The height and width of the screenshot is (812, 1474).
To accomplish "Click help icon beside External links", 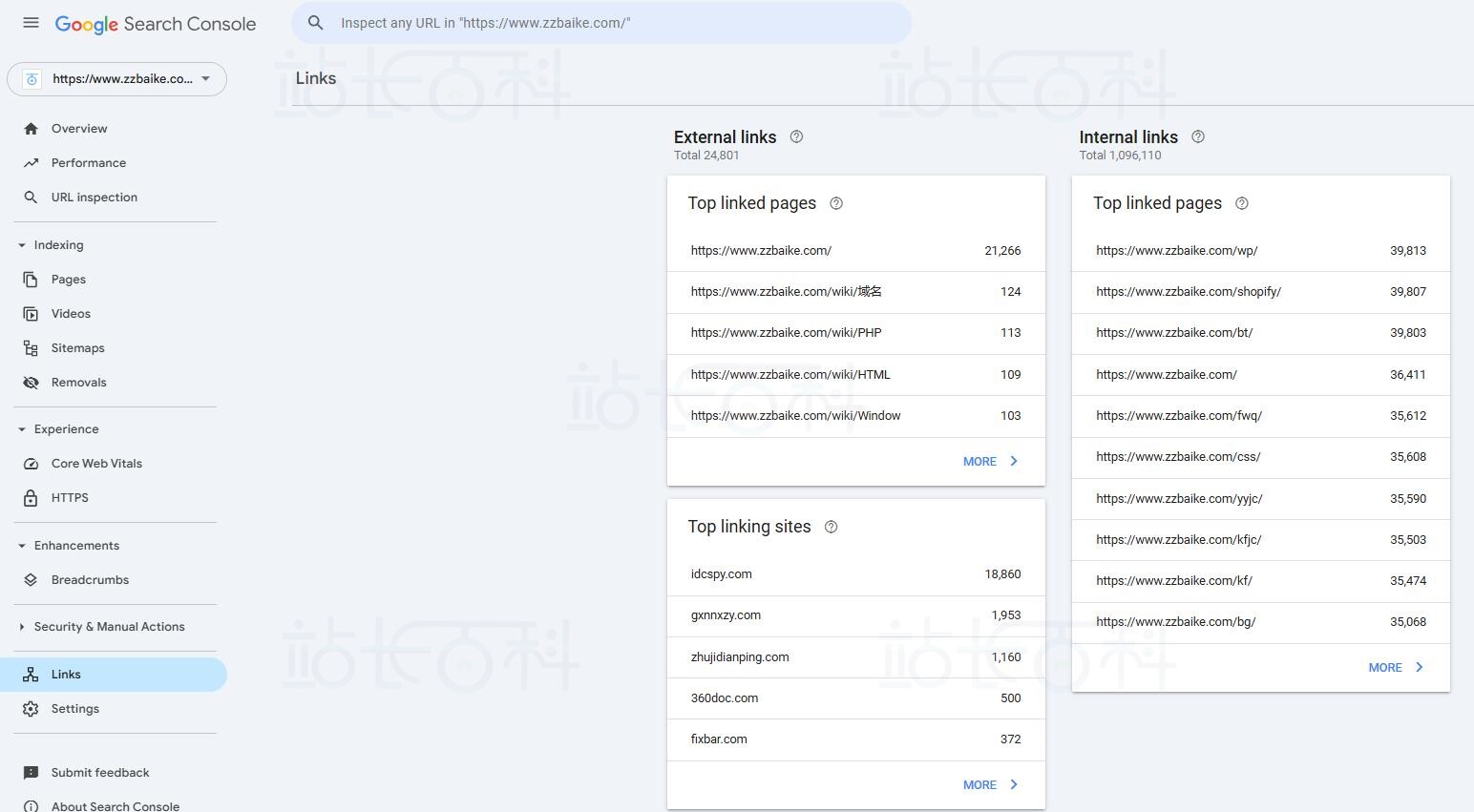I will point(796,136).
